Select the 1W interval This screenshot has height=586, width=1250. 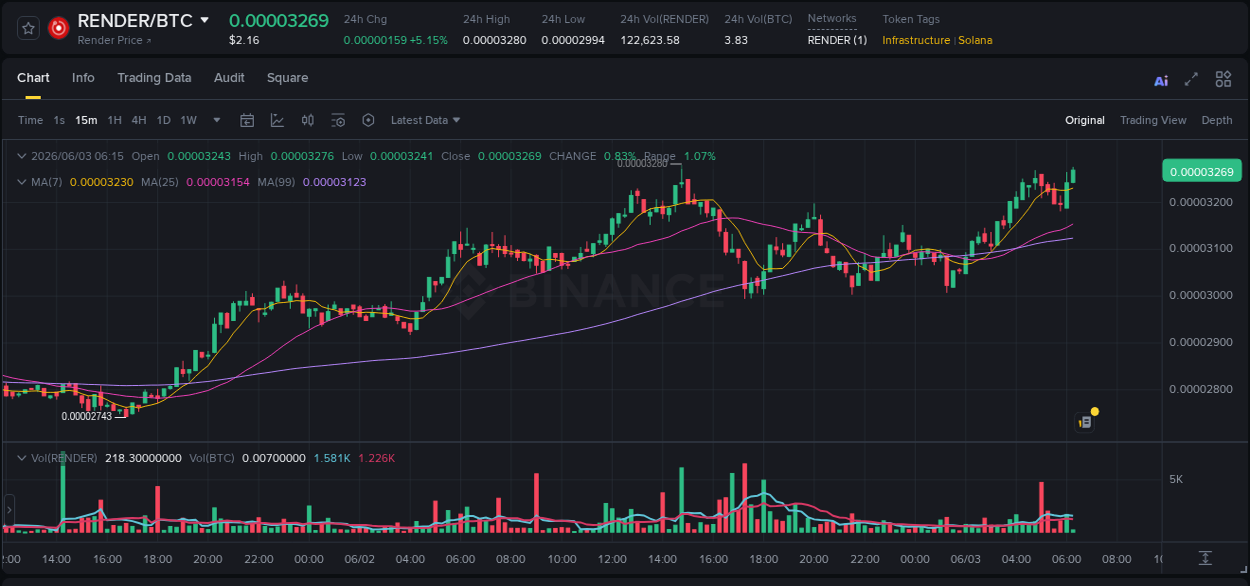pyautogui.click(x=188, y=120)
